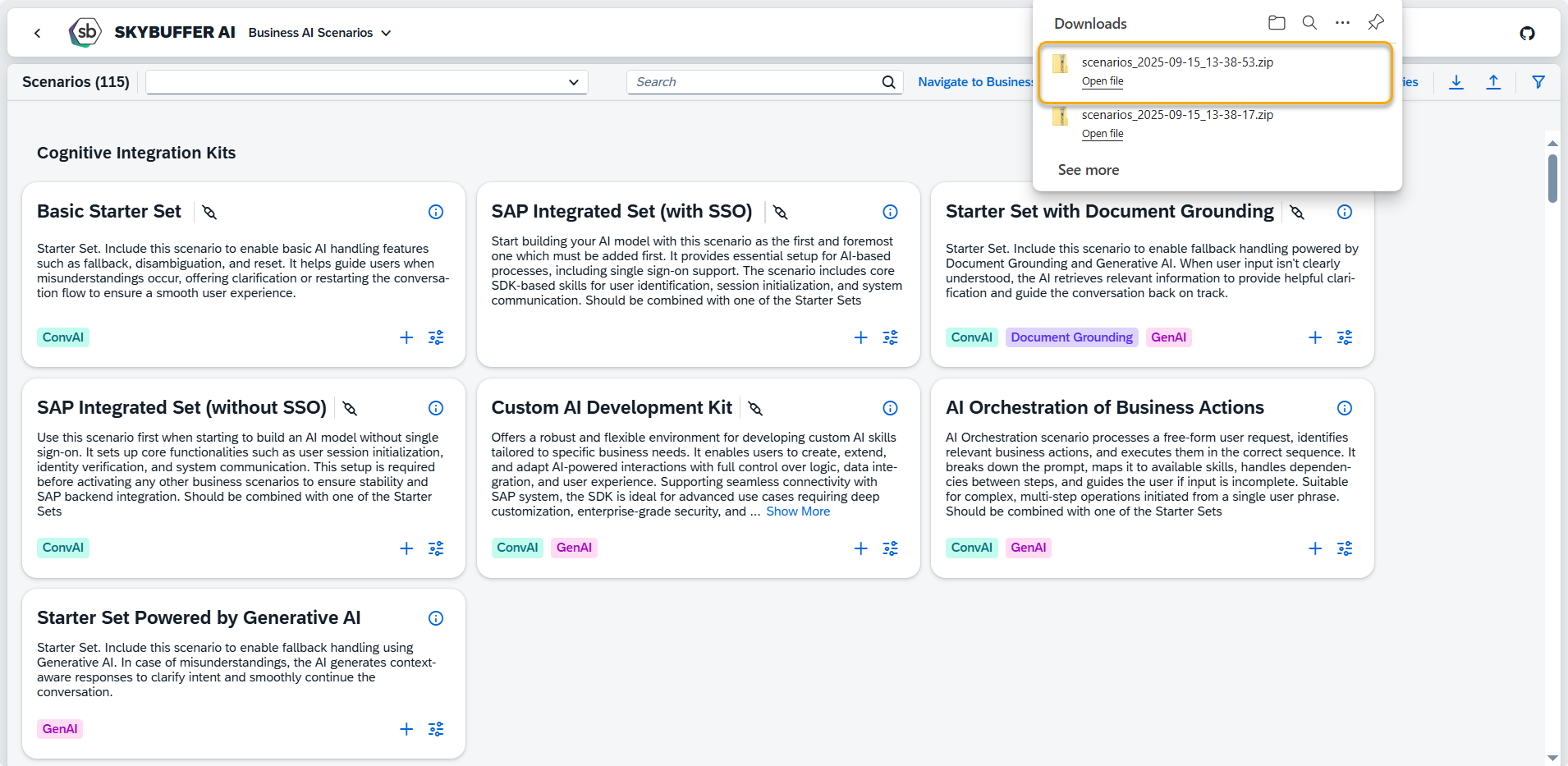The height and width of the screenshot is (766, 1568).
Task: Click the page vertical scrollbar thumb
Action: [x=1552, y=178]
